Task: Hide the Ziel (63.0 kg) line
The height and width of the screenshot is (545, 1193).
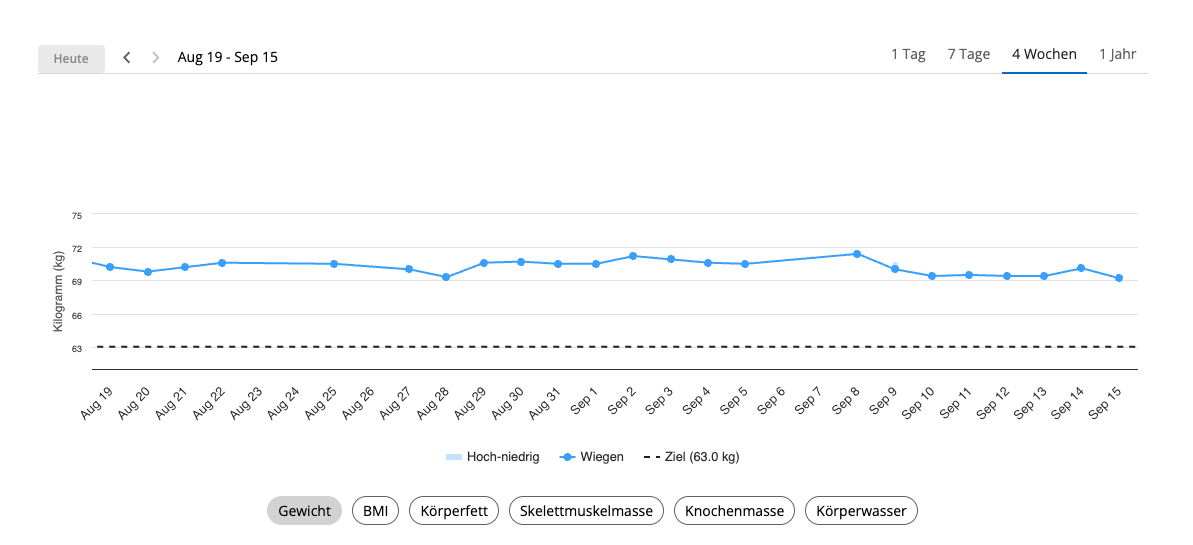Action: coord(691,457)
